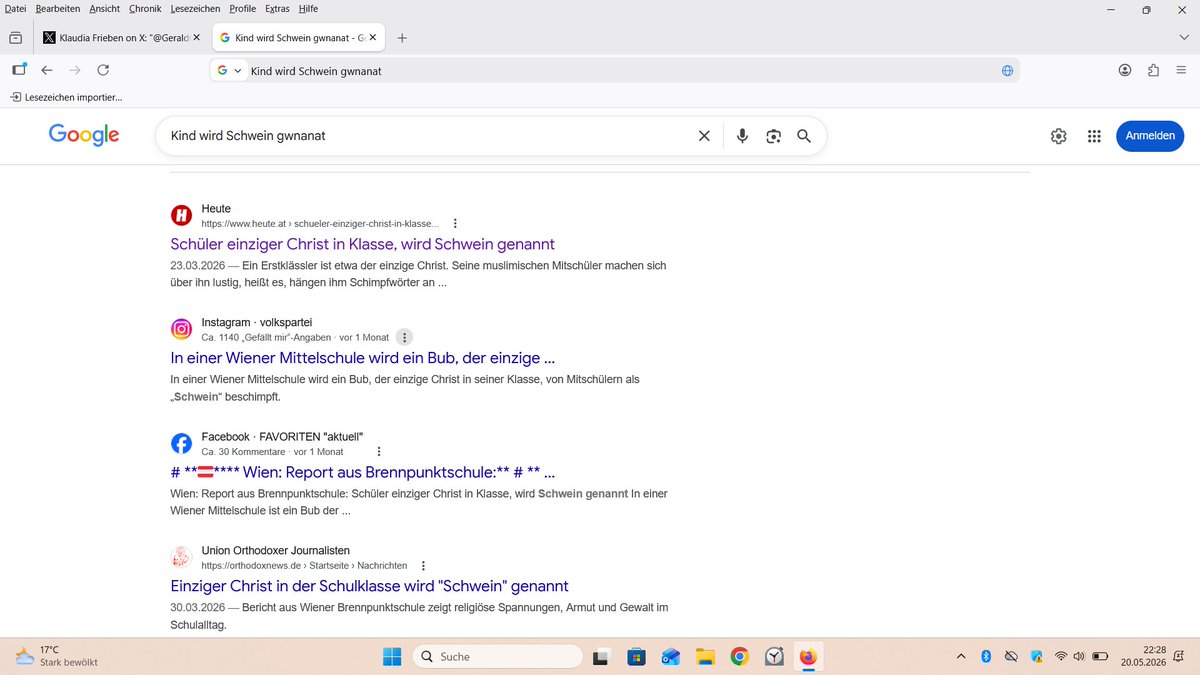The height and width of the screenshot is (675, 1200).
Task: Open File Explorer from taskbar
Action: pos(705,657)
